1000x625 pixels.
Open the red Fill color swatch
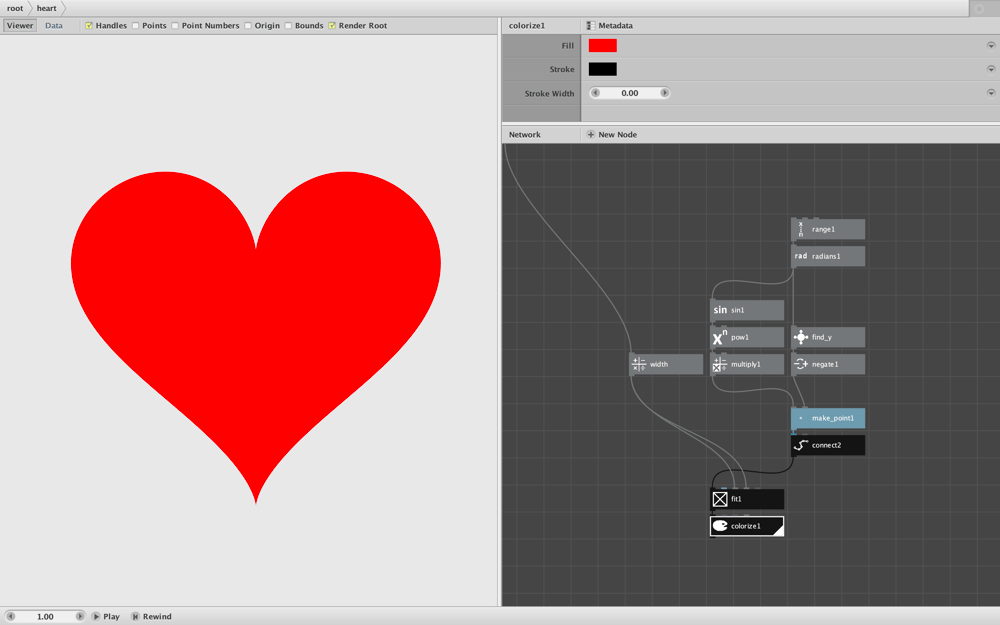click(603, 45)
